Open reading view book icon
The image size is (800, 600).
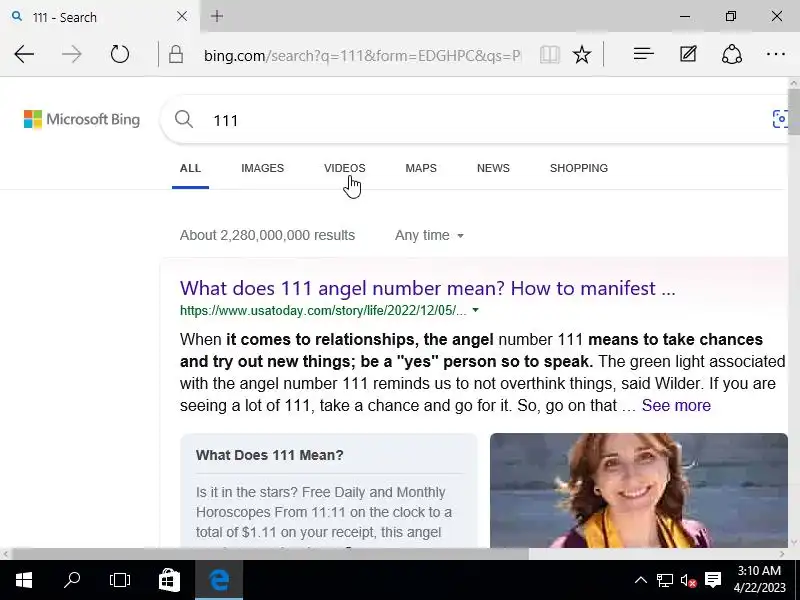click(549, 54)
